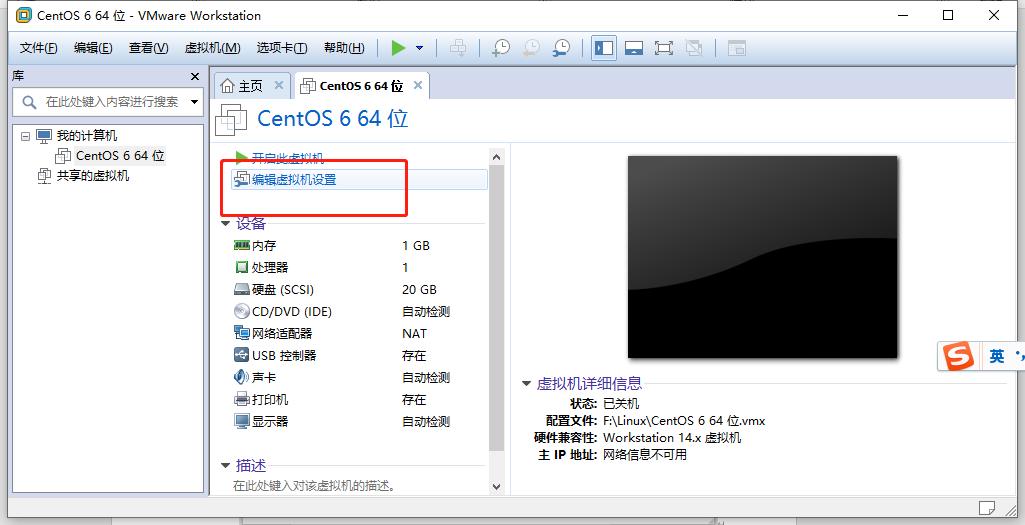The height and width of the screenshot is (525, 1025).
Task: Close the 库 library panel
Action: click(195, 76)
